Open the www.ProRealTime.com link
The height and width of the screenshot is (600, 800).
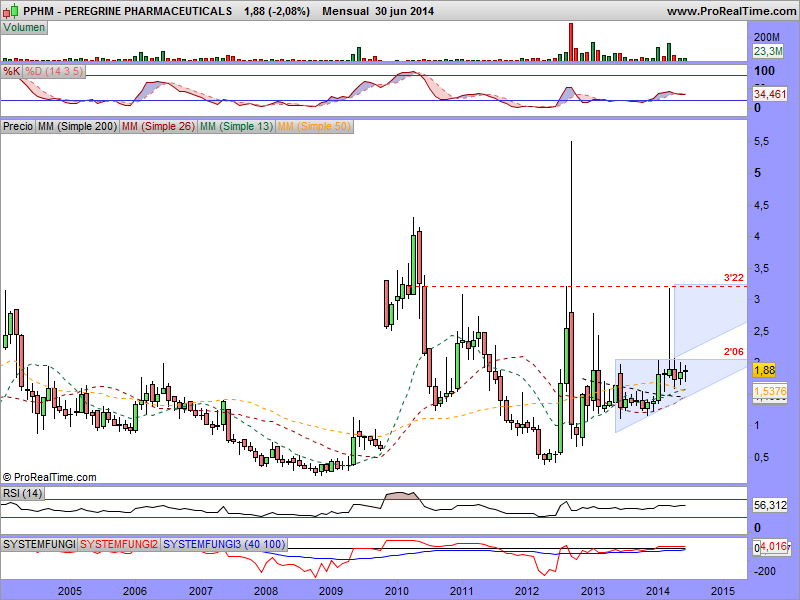click(731, 11)
